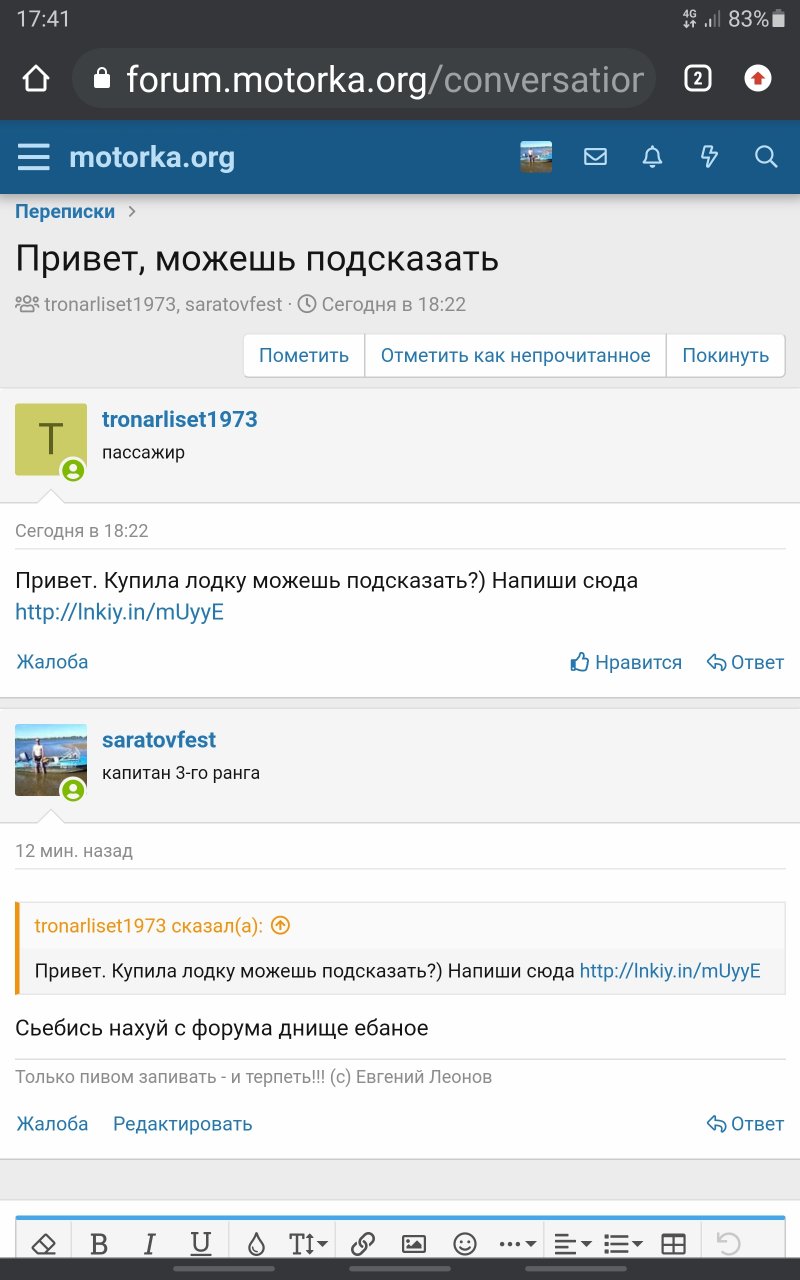Click Отметить как непрочитанное button
800x1280 pixels.
(x=515, y=356)
